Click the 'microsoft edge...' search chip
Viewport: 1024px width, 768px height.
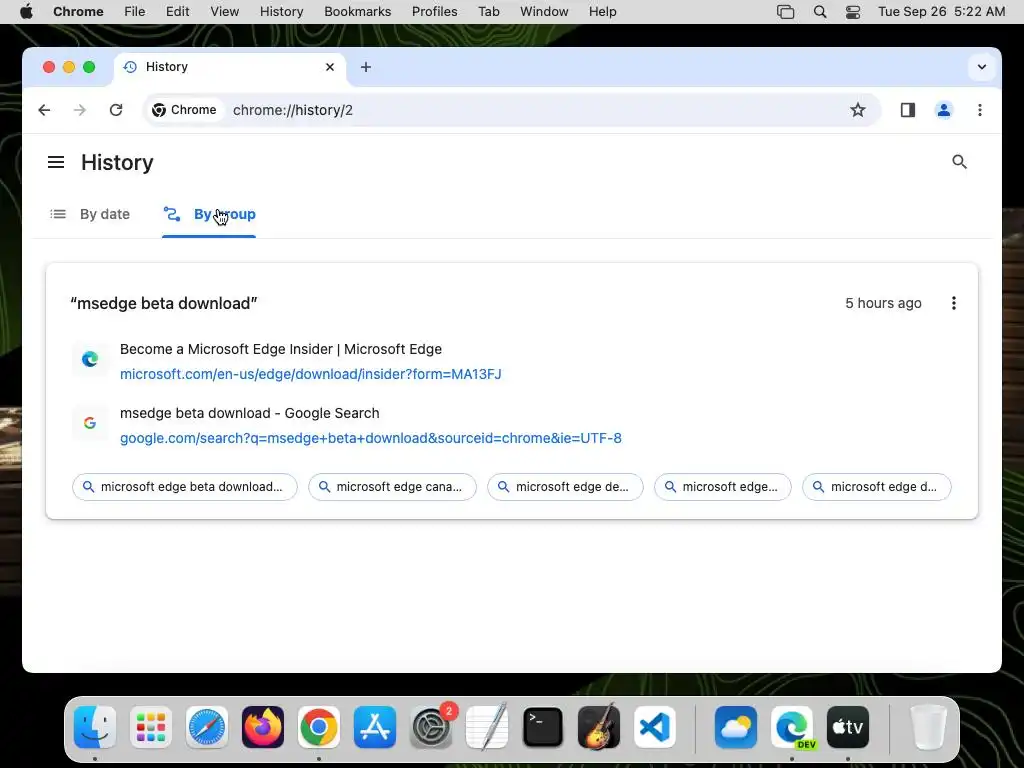(x=723, y=487)
